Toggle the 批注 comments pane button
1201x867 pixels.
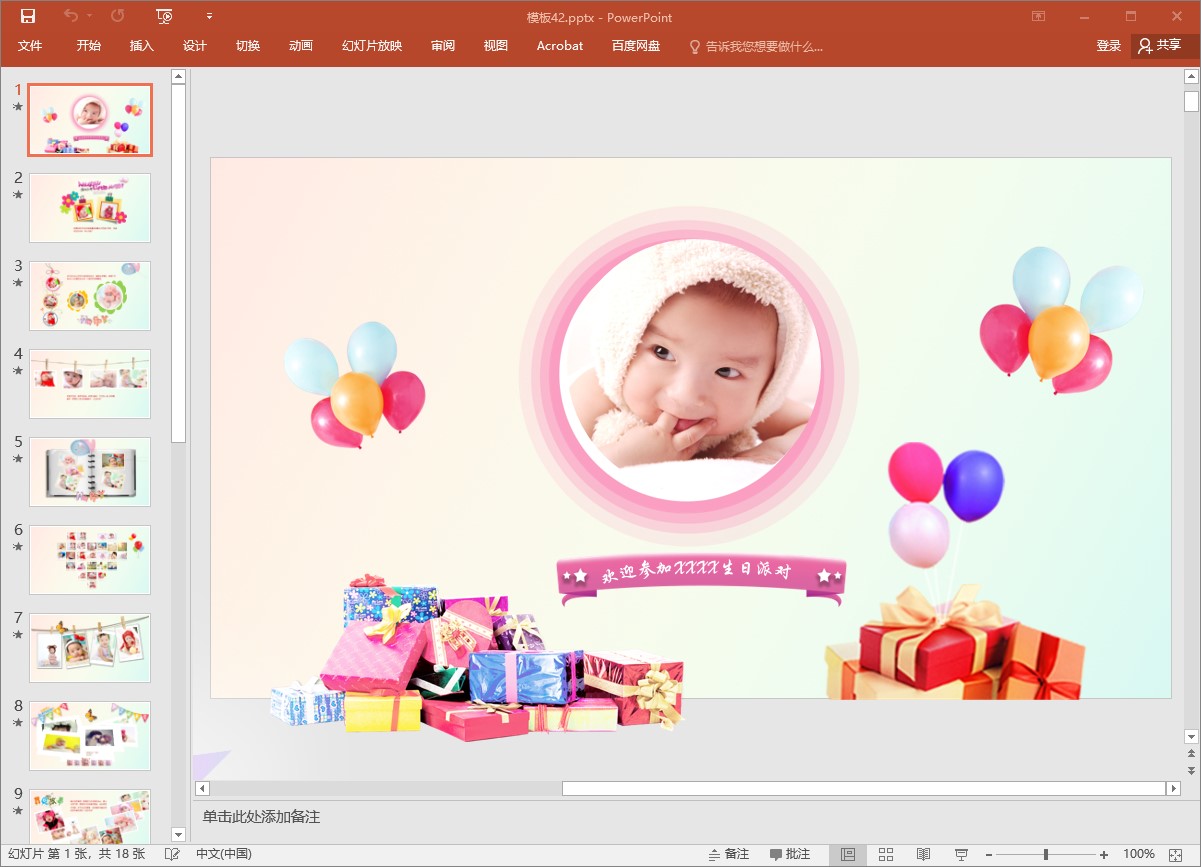(790, 854)
